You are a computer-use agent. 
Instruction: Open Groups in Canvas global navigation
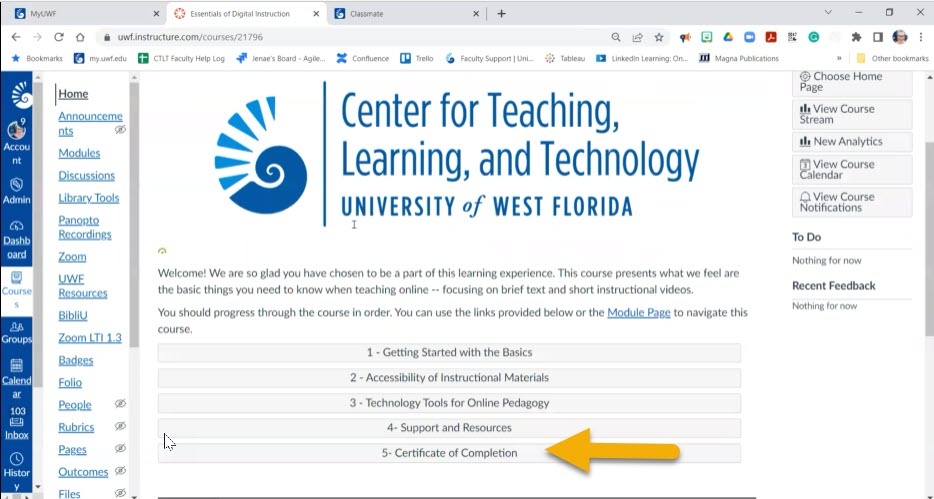coord(17,332)
